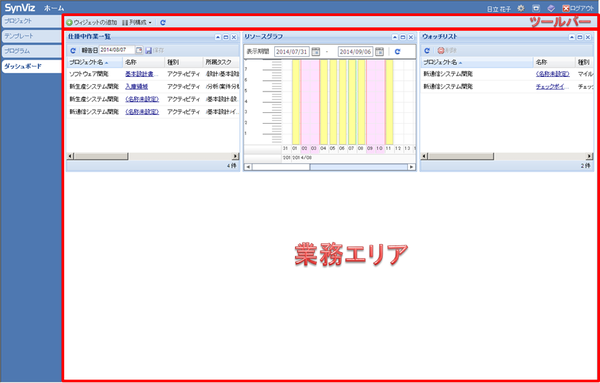Open the 基本設計書 link in ソフトウェア開発 row
This screenshot has width=600, height=383.
[x=141, y=74]
